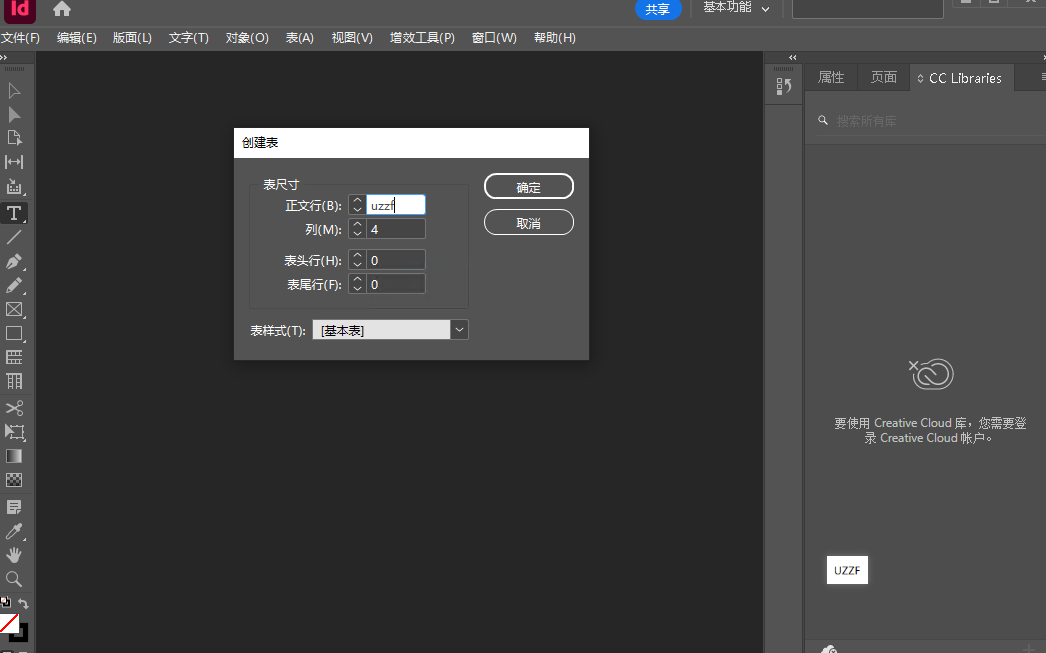The image size is (1046, 653).
Task: Click the fill color swatch
Action: coord(9,623)
